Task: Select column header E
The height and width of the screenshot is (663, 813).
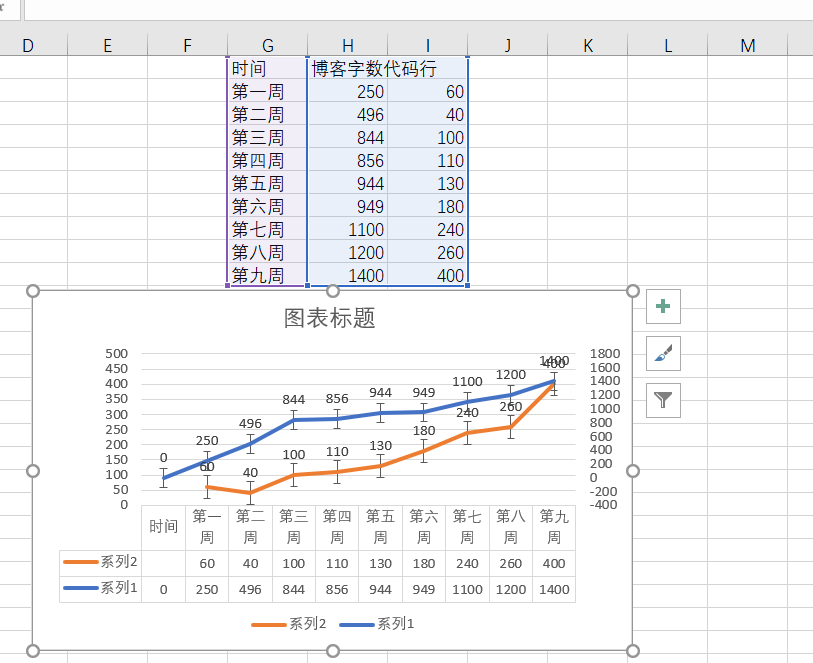Action: (x=107, y=46)
